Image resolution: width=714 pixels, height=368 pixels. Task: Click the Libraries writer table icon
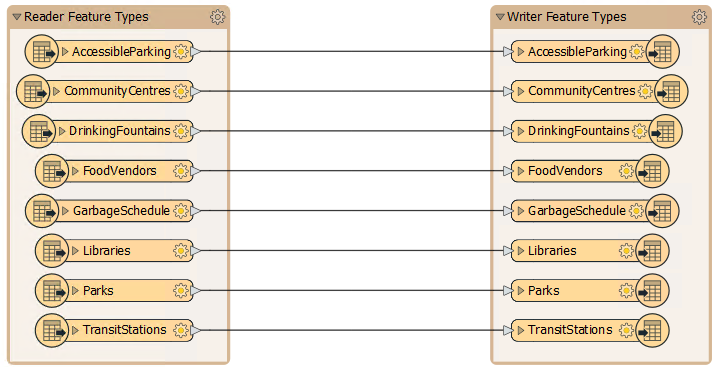(x=652, y=250)
